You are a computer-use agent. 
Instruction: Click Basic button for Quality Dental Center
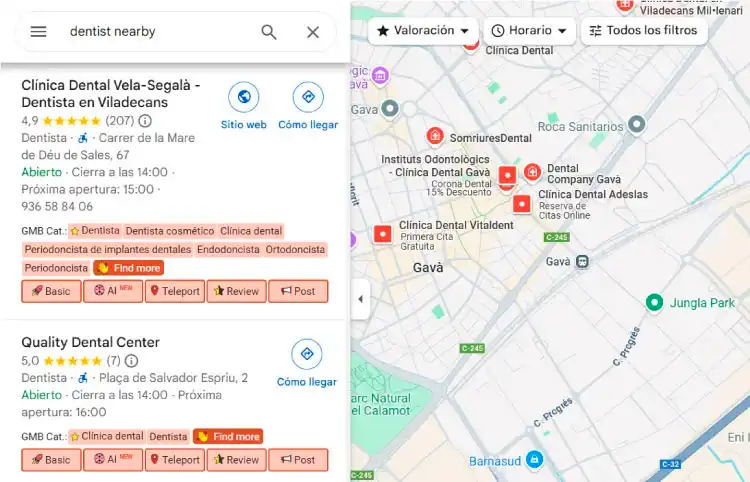[51, 460]
